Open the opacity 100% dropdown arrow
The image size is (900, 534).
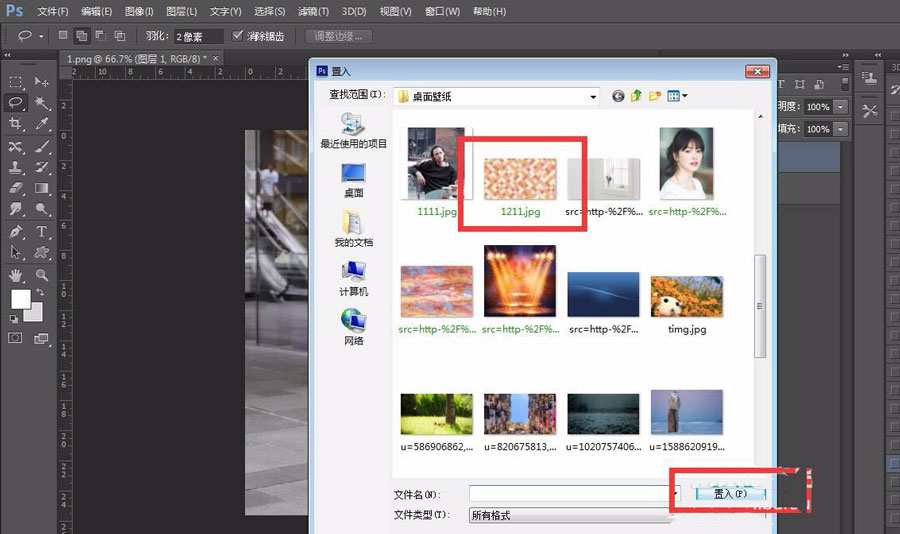pos(840,106)
